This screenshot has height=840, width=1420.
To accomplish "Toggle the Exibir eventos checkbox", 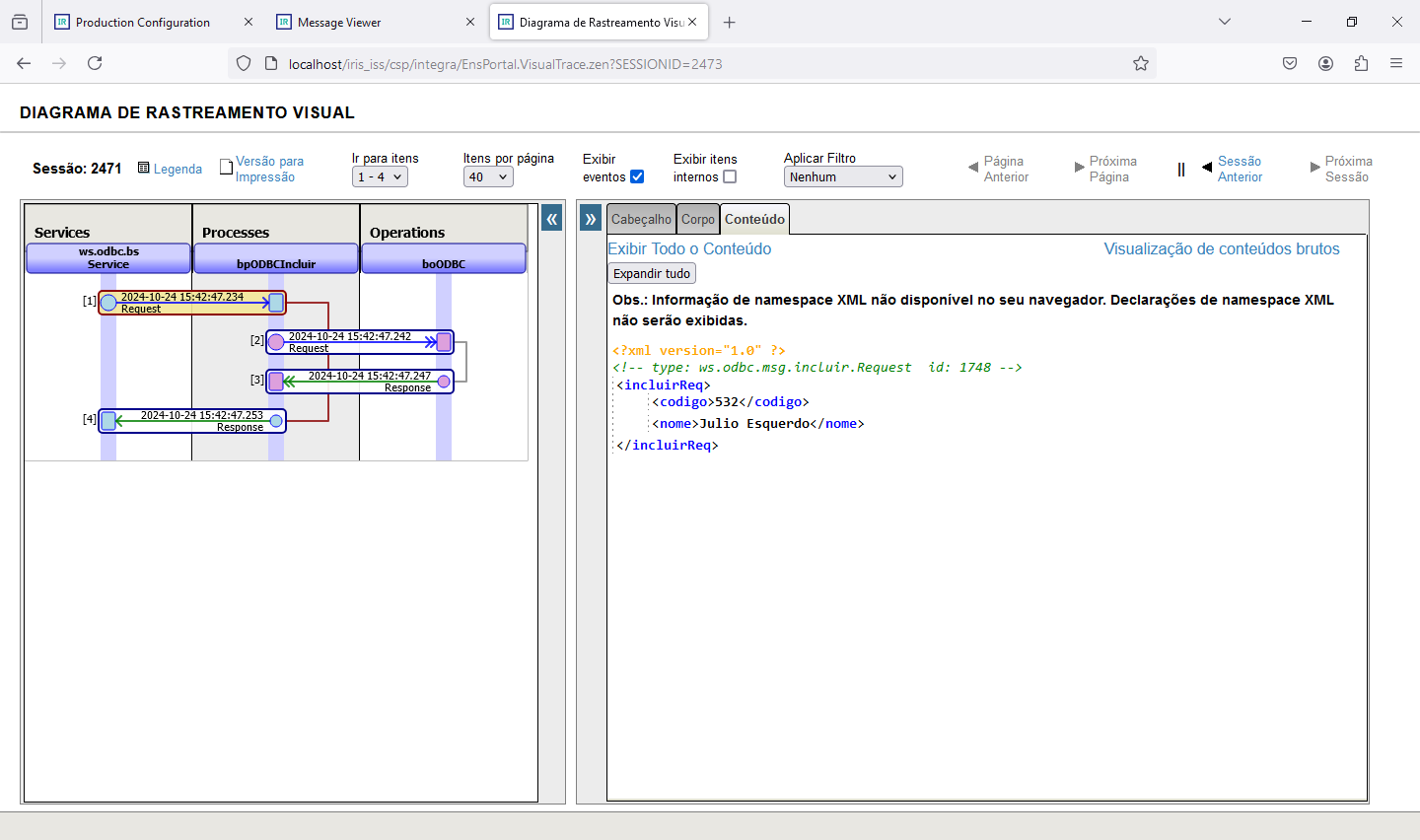I will [637, 176].
